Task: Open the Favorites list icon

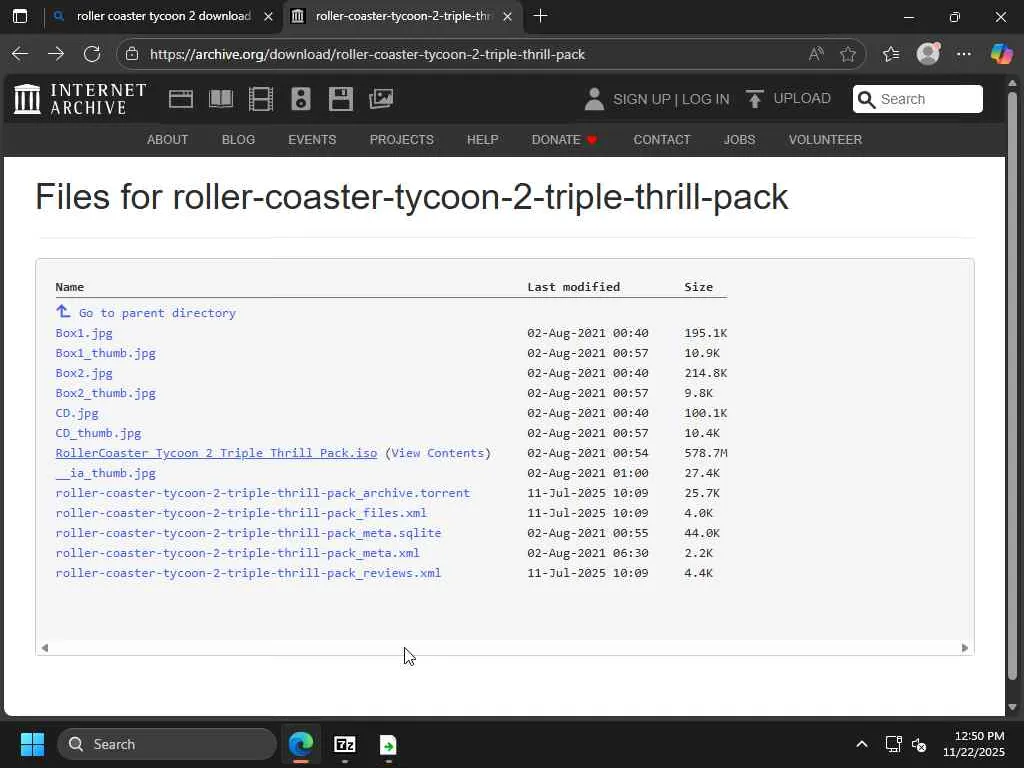Action: point(891,54)
